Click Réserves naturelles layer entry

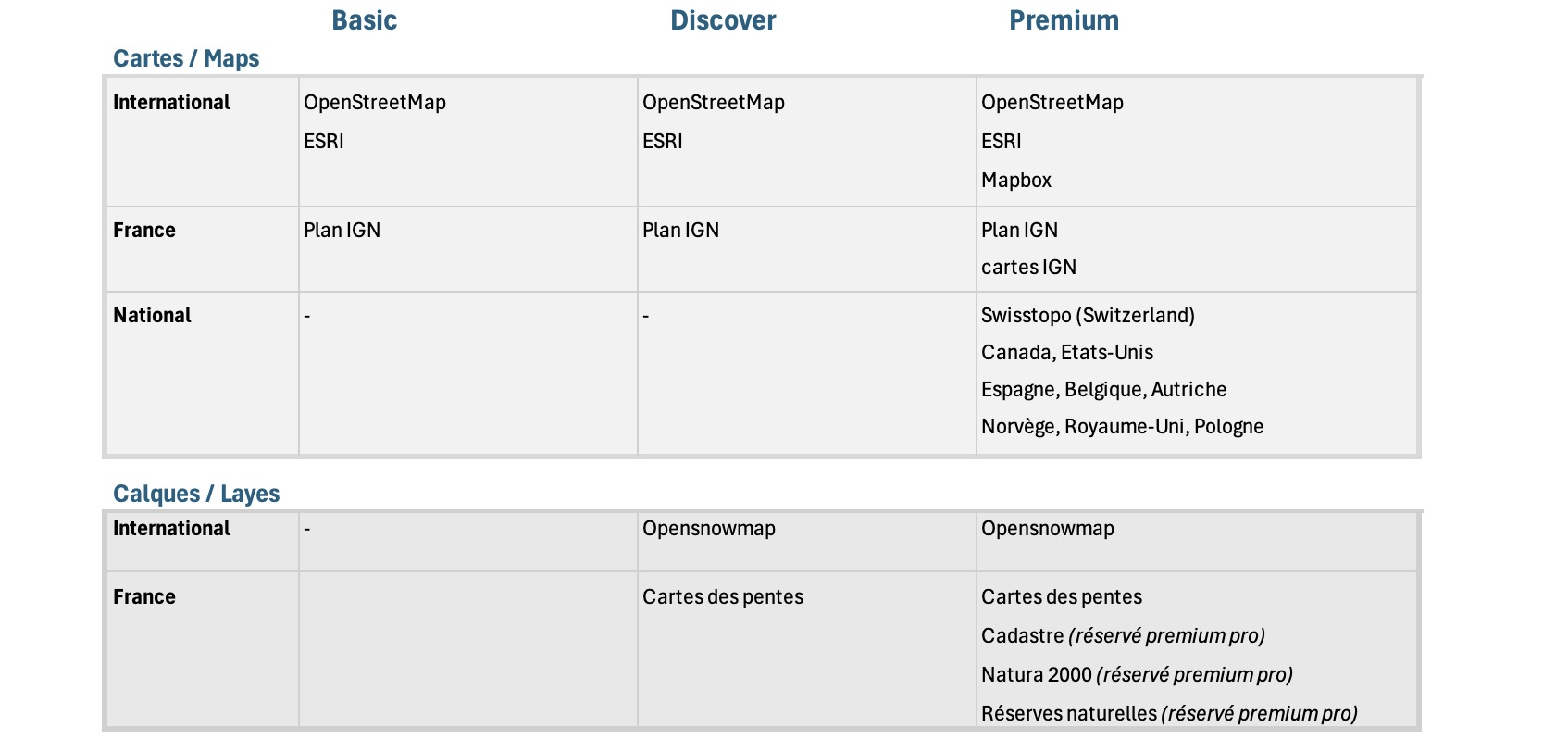(x=1168, y=713)
